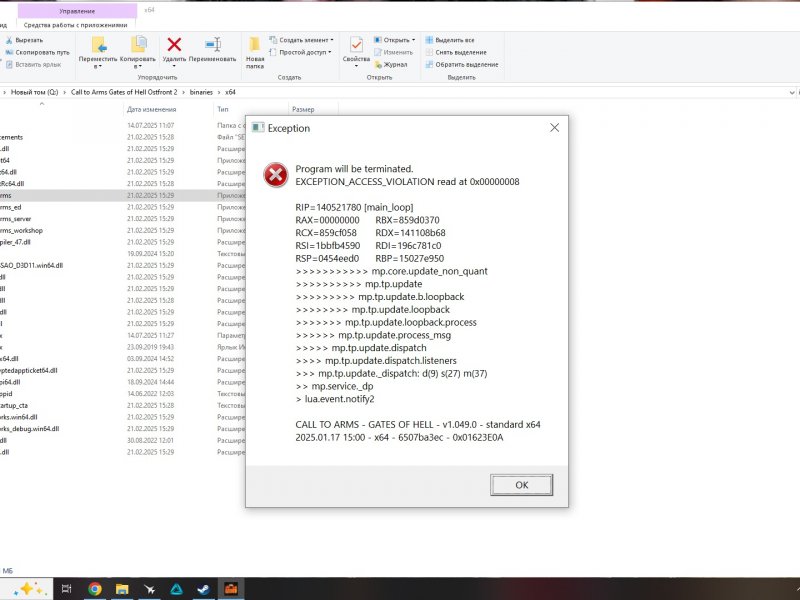Create a new folder with Новая папка
The image size is (800, 600).
pyautogui.click(x=255, y=52)
